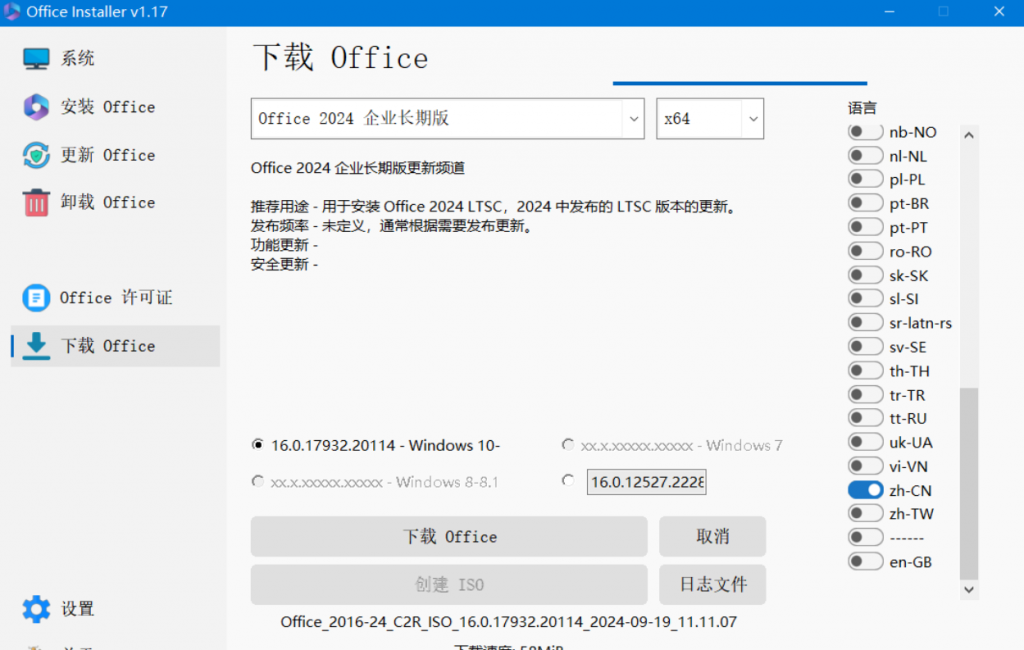Click the Office license document icon
The height and width of the screenshot is (650, 1024).
36,298
